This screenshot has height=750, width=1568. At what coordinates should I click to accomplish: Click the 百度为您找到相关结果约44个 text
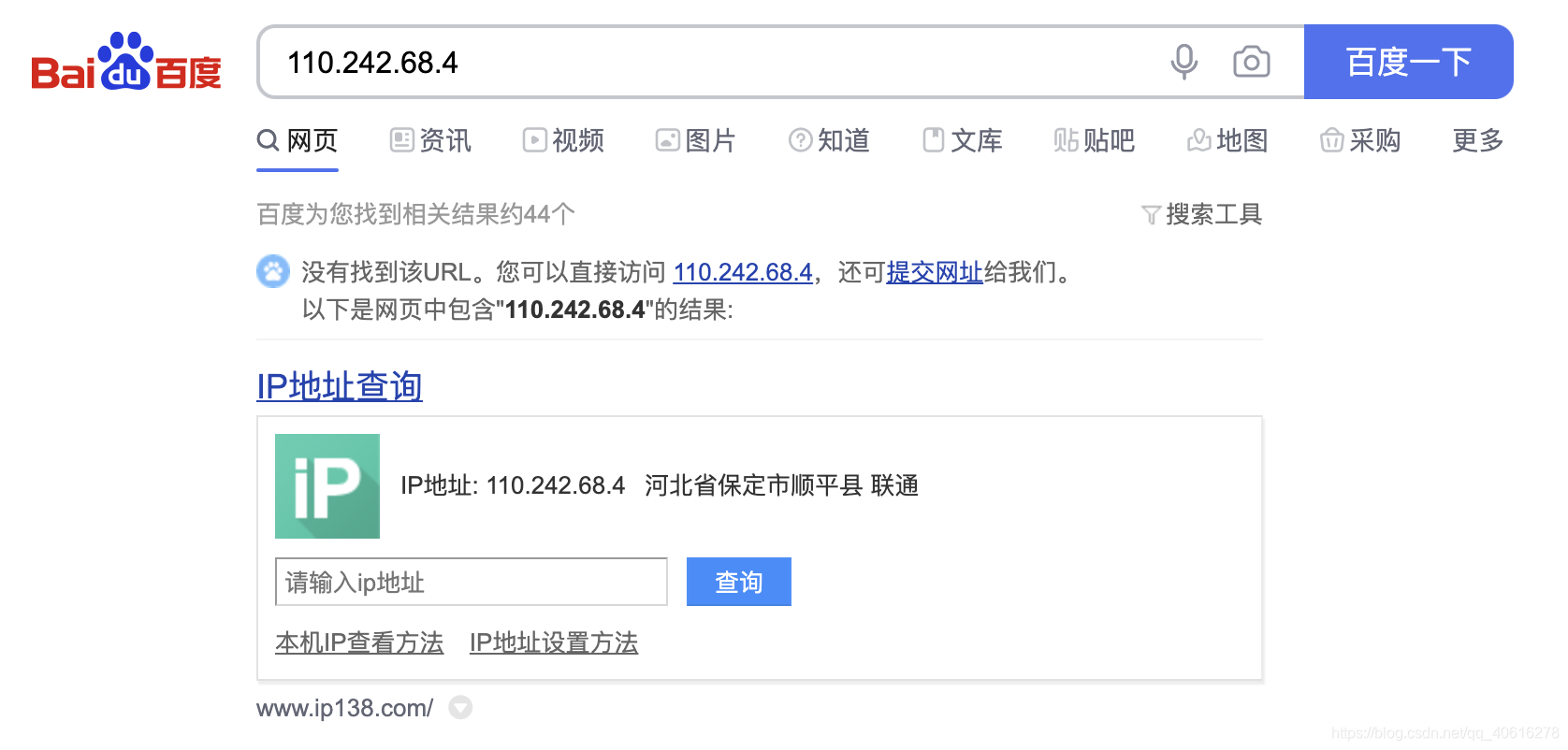[416, 214]
